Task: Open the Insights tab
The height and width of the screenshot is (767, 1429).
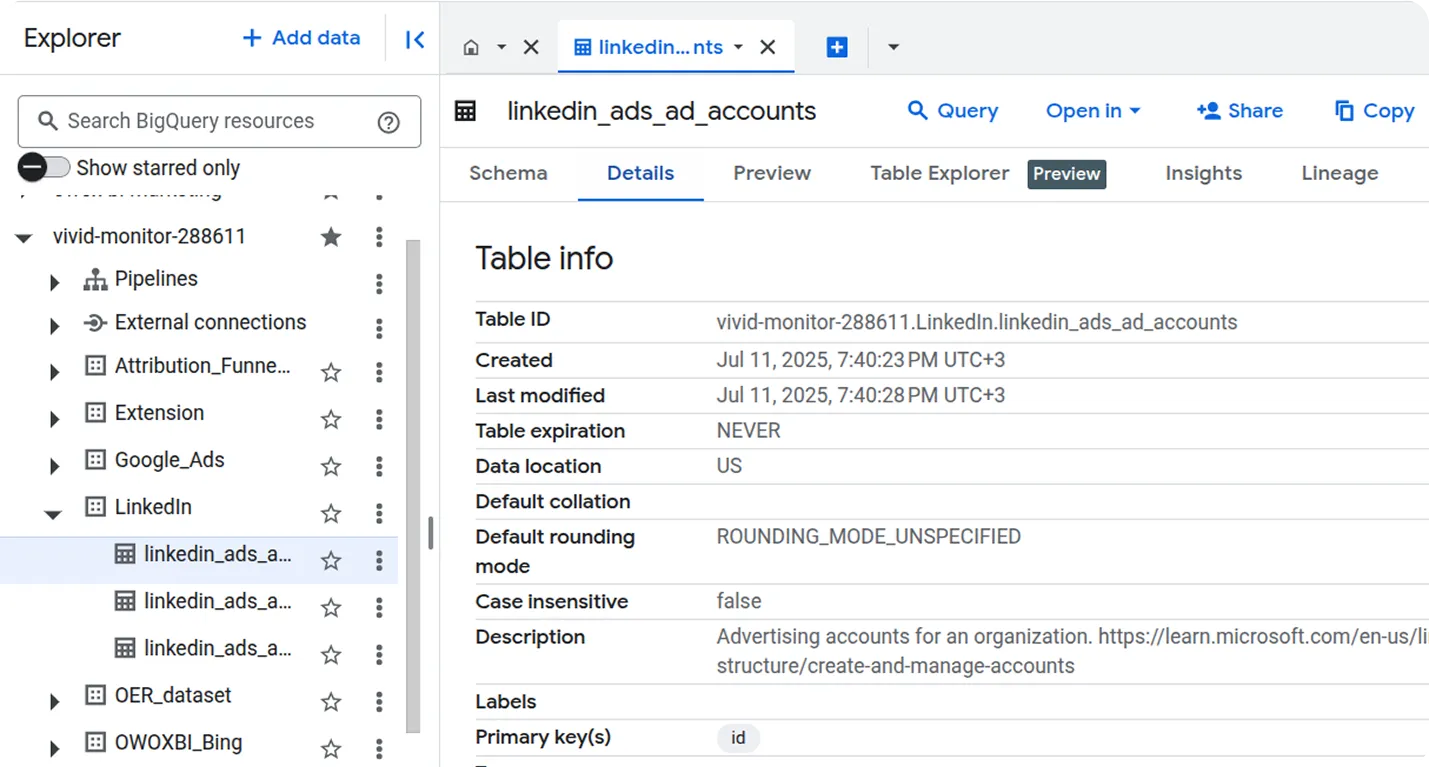Action: [1203, 173]
